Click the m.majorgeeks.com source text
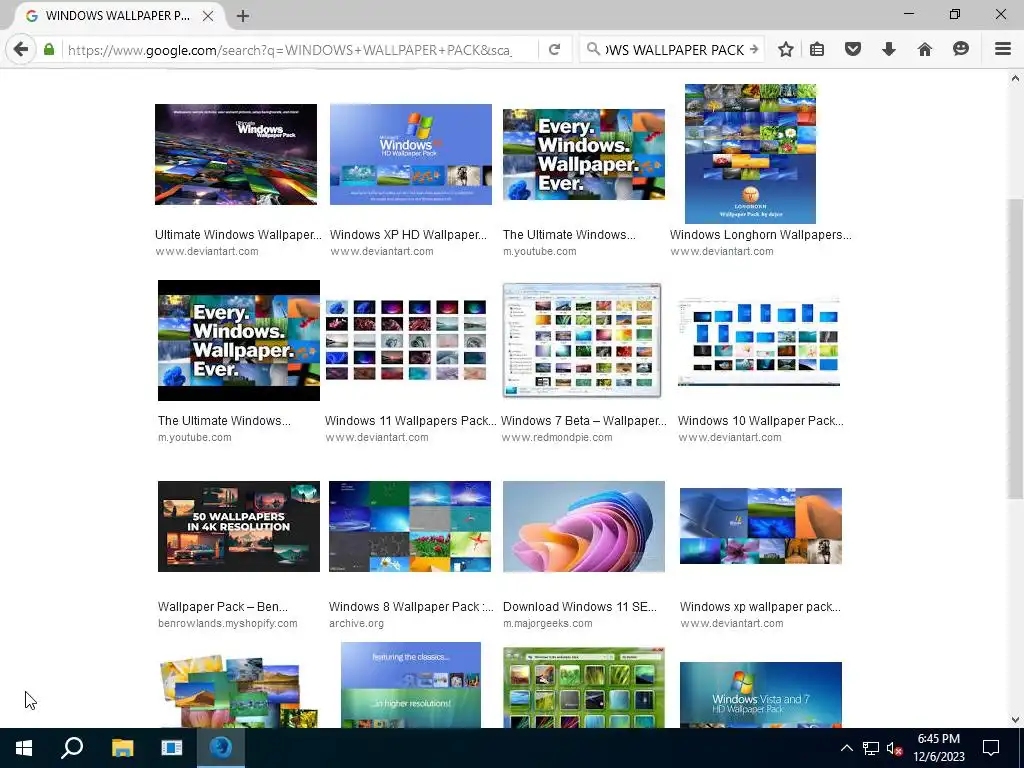The image size is (1024, 768). [x=547, y=624]
